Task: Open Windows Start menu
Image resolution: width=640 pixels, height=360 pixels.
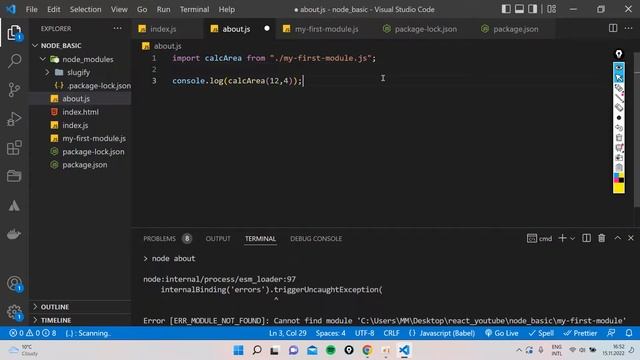Action: point(238,350)
